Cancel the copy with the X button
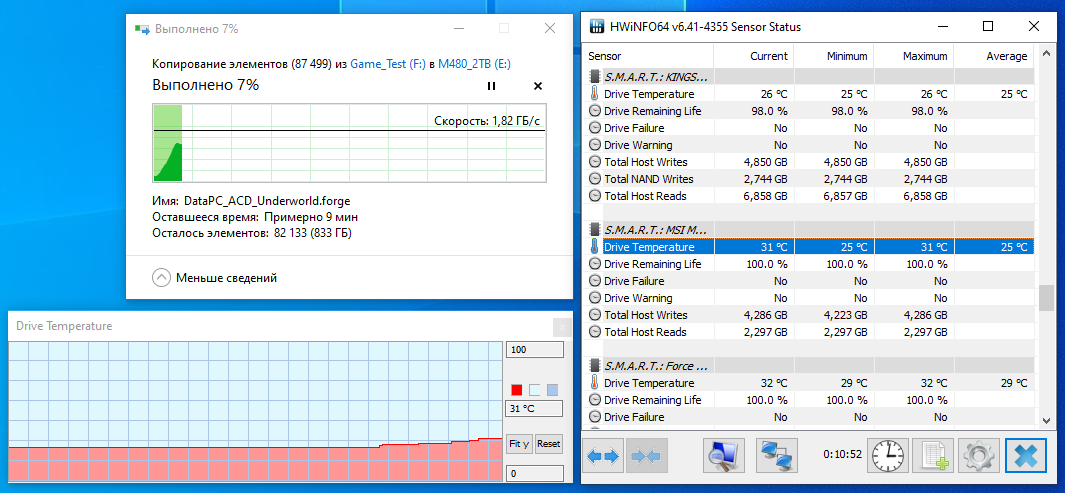Viewport: 1065px width, 493px height. click(x=538, y=86)
